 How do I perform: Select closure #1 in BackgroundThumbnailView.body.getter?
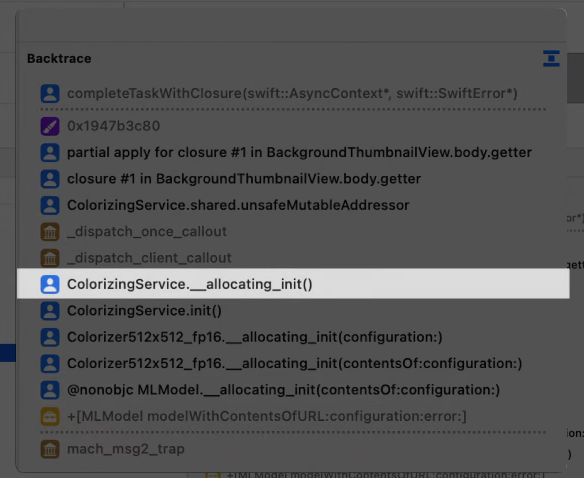pos(244,179)
